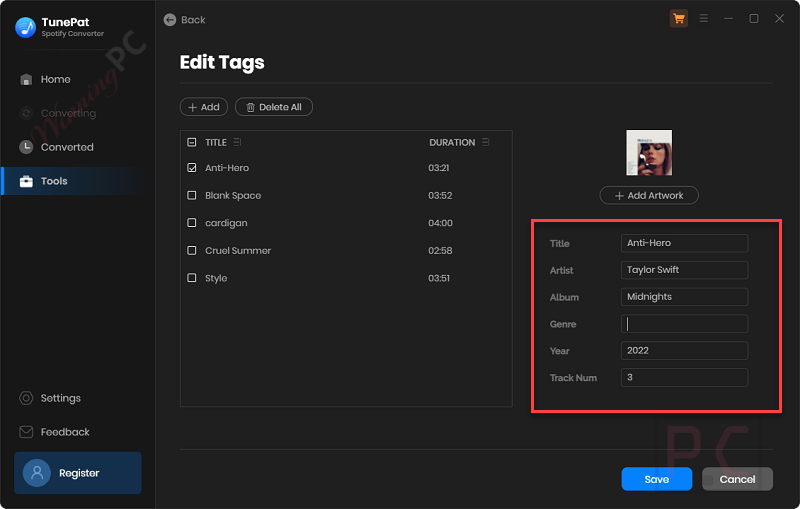Click the Converting sidebar icon

coord(26,113)
